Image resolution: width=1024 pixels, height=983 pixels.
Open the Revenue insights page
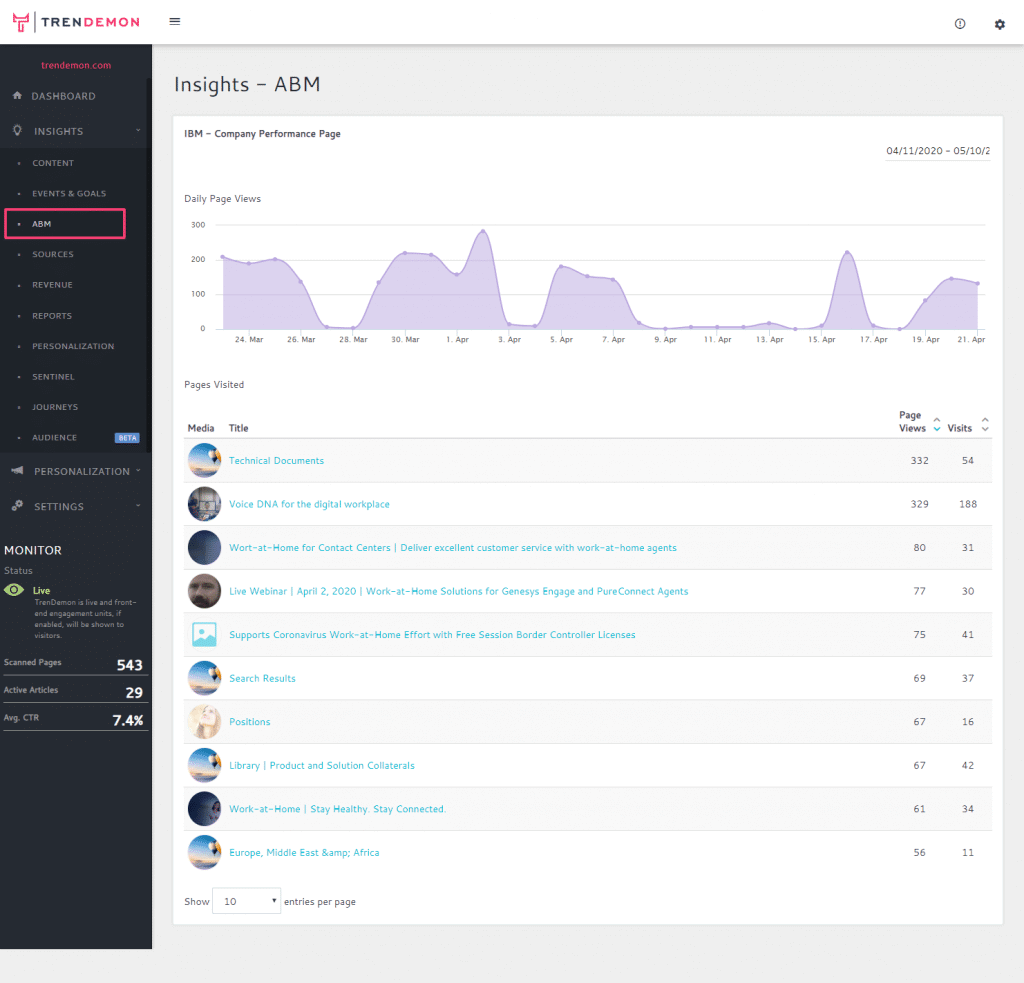tap(52, 285)
